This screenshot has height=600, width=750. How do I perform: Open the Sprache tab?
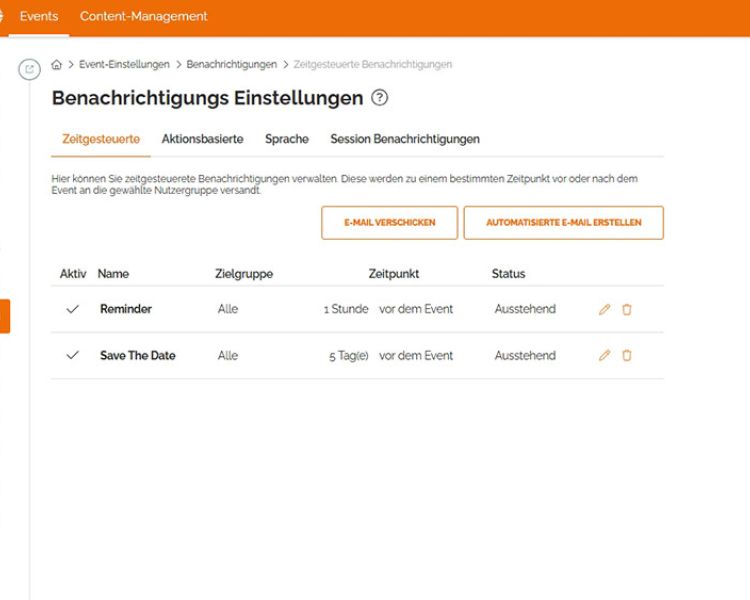pyautogui.click(x=286, y=140)
